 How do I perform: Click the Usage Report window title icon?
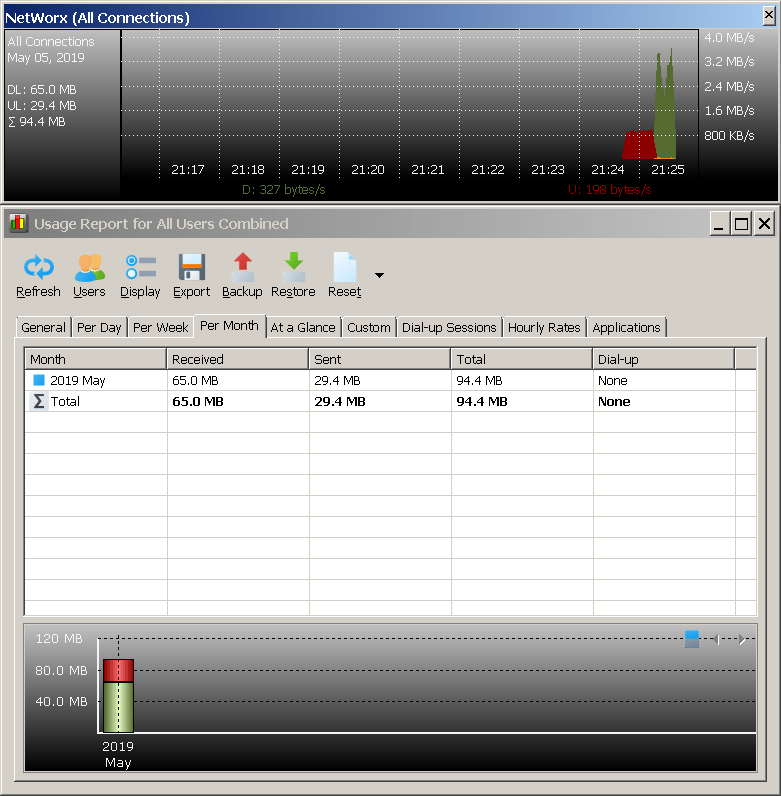coord(18,223)
